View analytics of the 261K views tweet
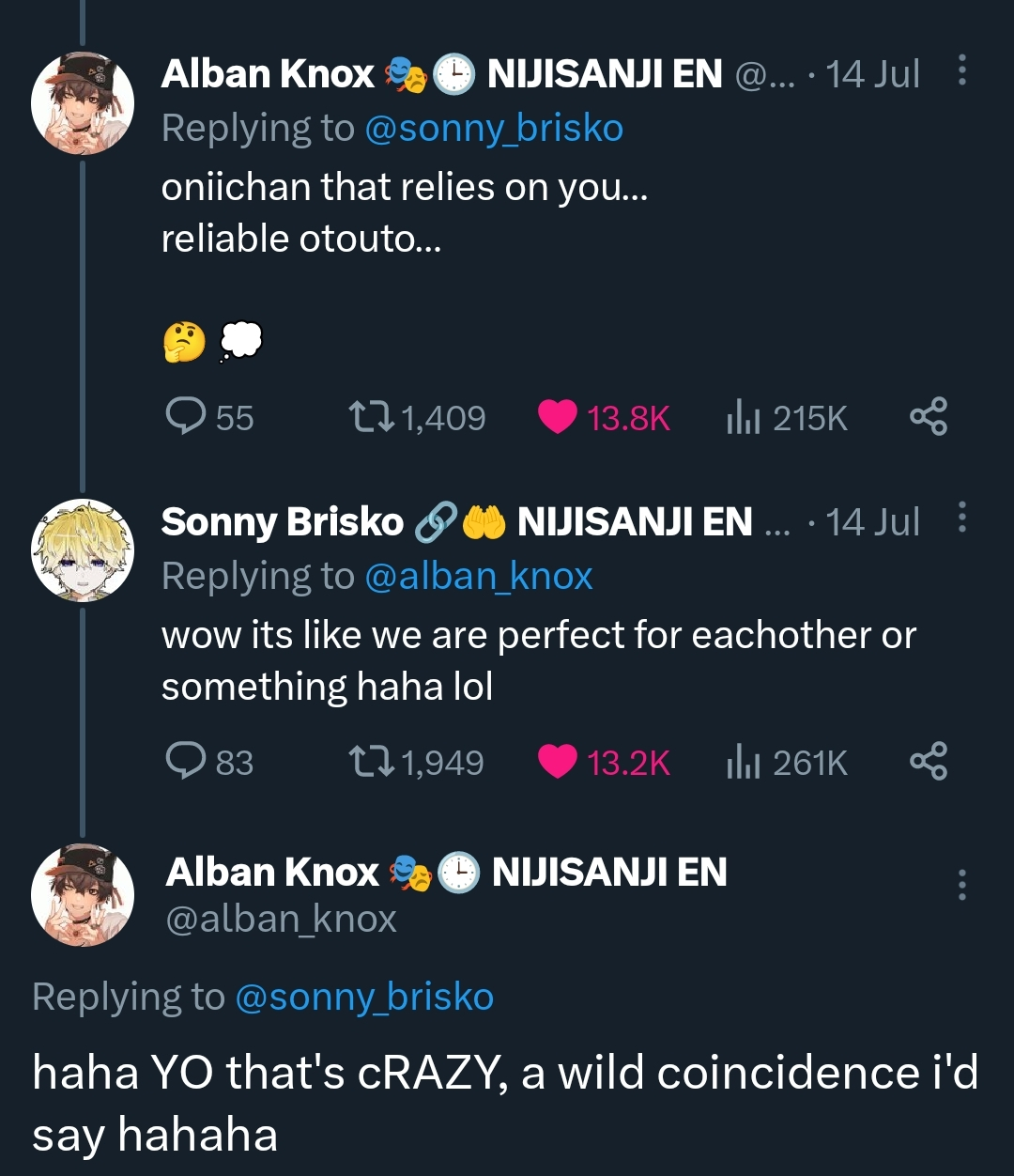Viewport: 1014px width, 1176px height. [x=742, y=762]
